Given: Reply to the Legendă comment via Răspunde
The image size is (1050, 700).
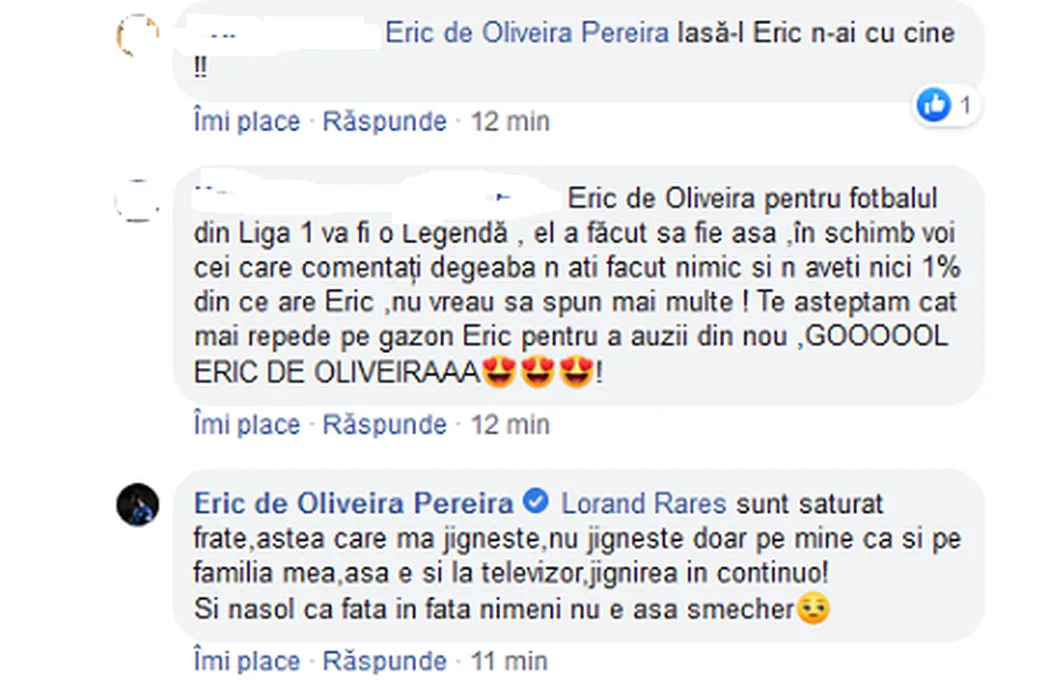Looking at the screenshot, I should 384,425.
